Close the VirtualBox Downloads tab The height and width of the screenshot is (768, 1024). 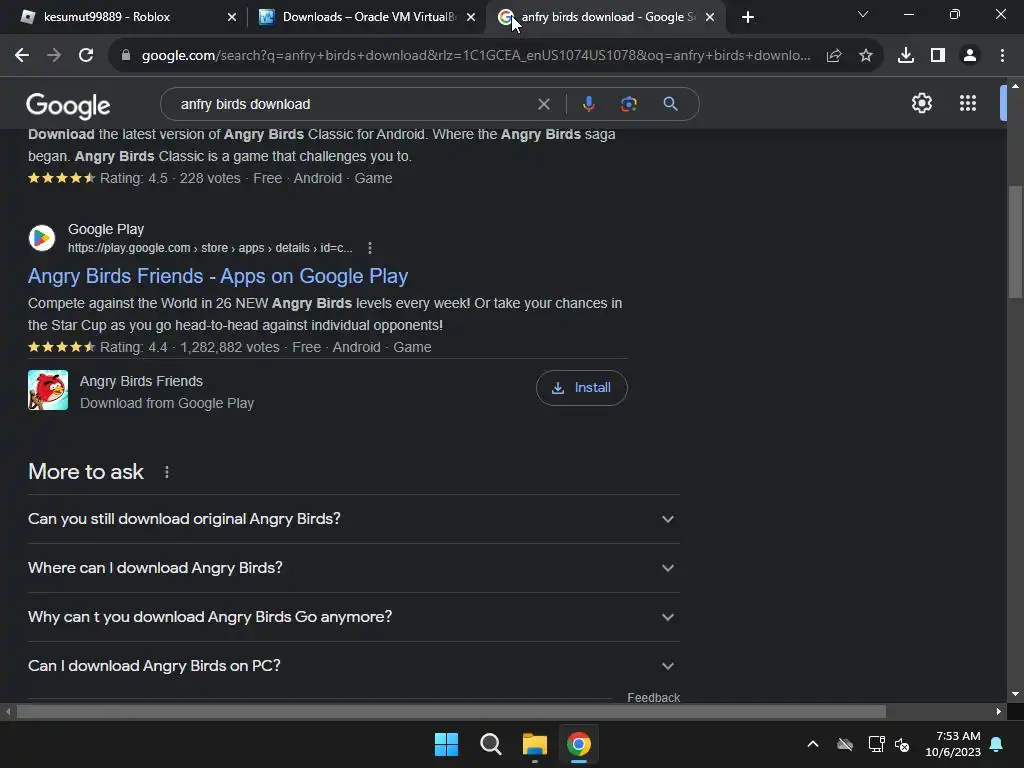pyautogui.click(x=471, y=17)
